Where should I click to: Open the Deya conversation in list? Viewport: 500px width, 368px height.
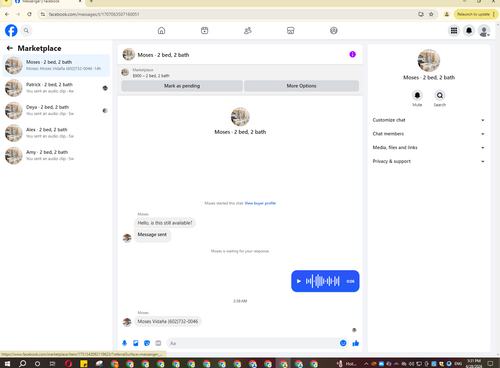tap(56, 110)
